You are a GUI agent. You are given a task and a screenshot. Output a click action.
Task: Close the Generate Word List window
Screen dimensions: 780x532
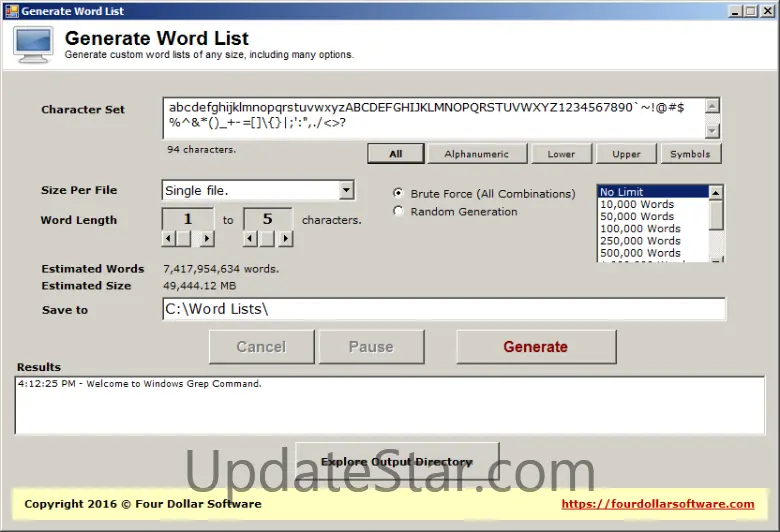click(x=768, y=11)
